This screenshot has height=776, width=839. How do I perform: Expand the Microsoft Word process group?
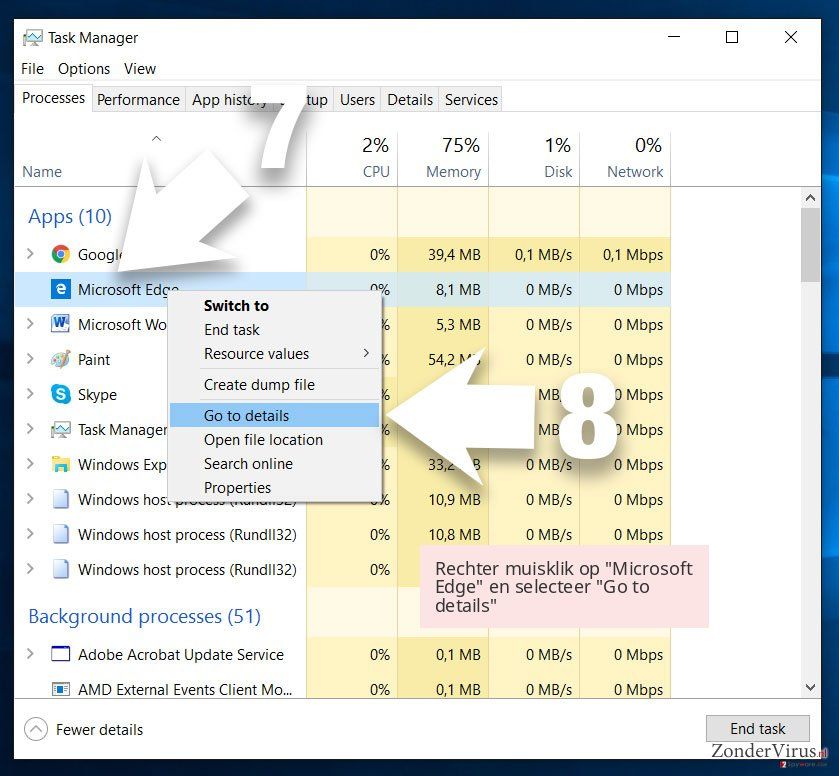[30, 324]
